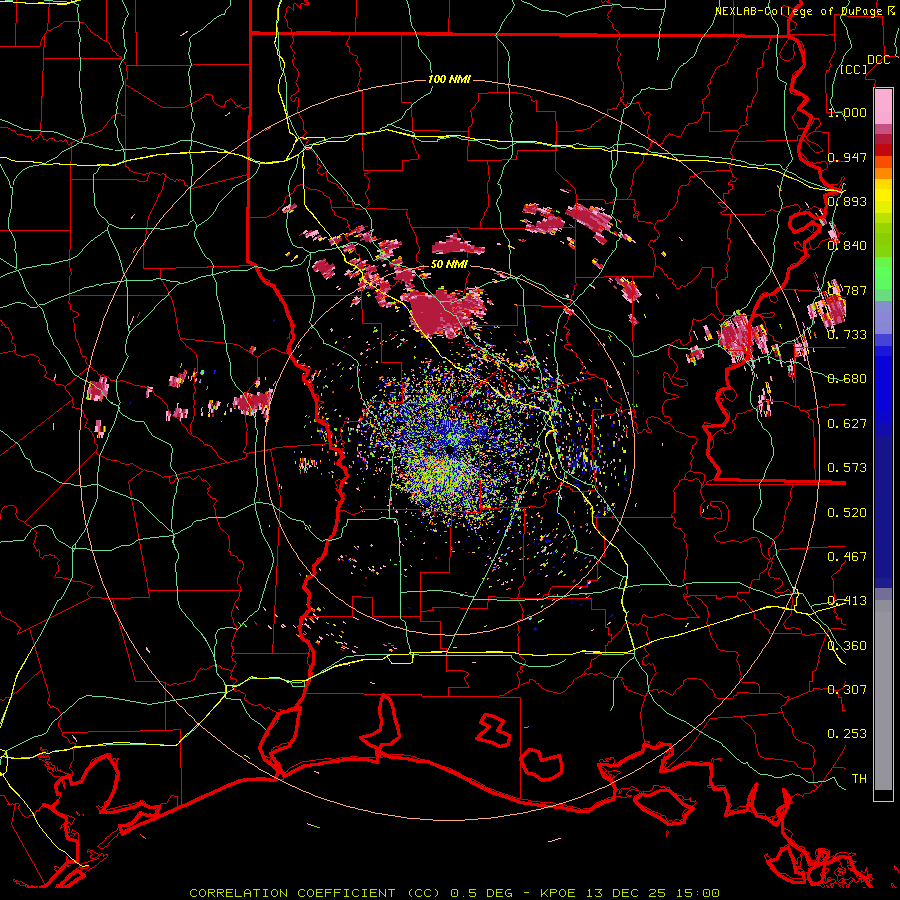Select the 0.413 legend value
The width and height of the screenshot is (900, 900).
tap(847, 600)
